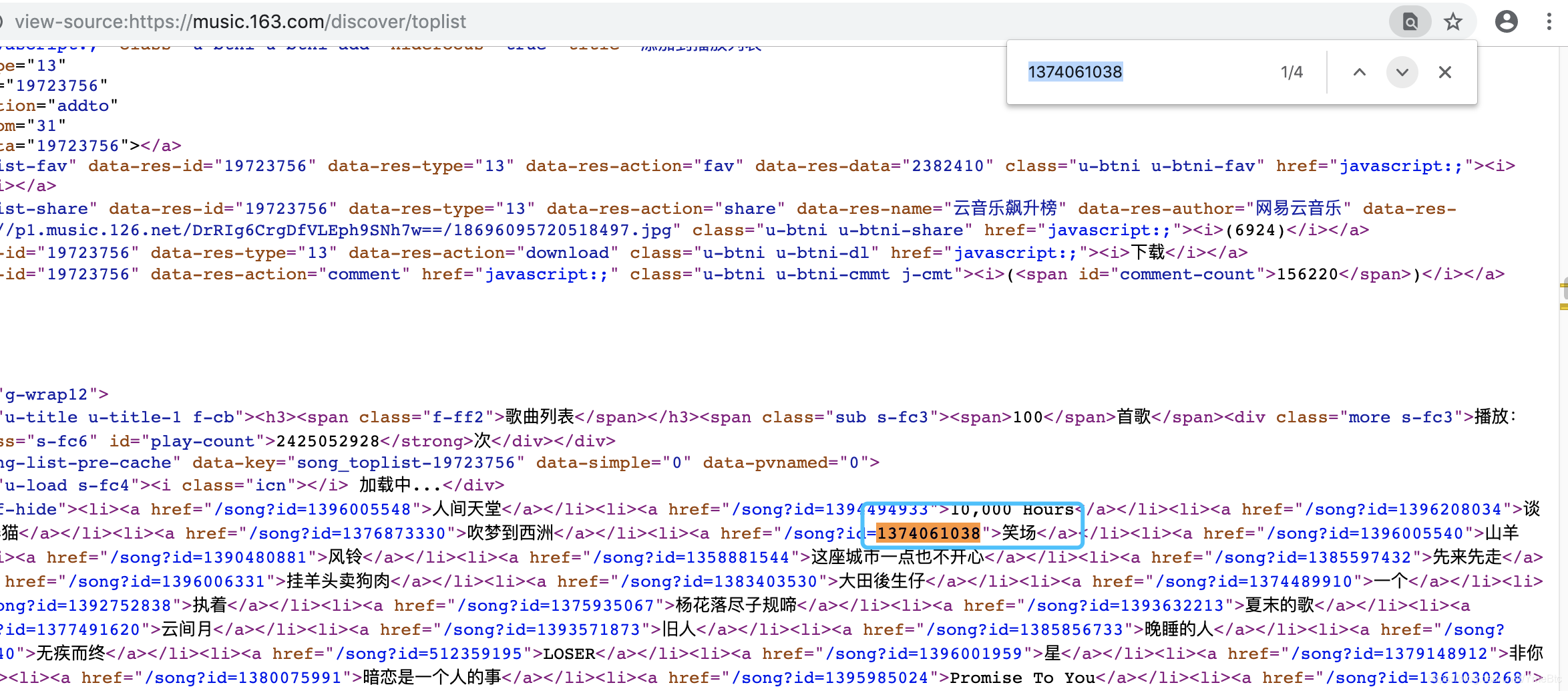Click the bookmark star icon
This screenshot has width=1568, height=691.
coord(1452,22)
